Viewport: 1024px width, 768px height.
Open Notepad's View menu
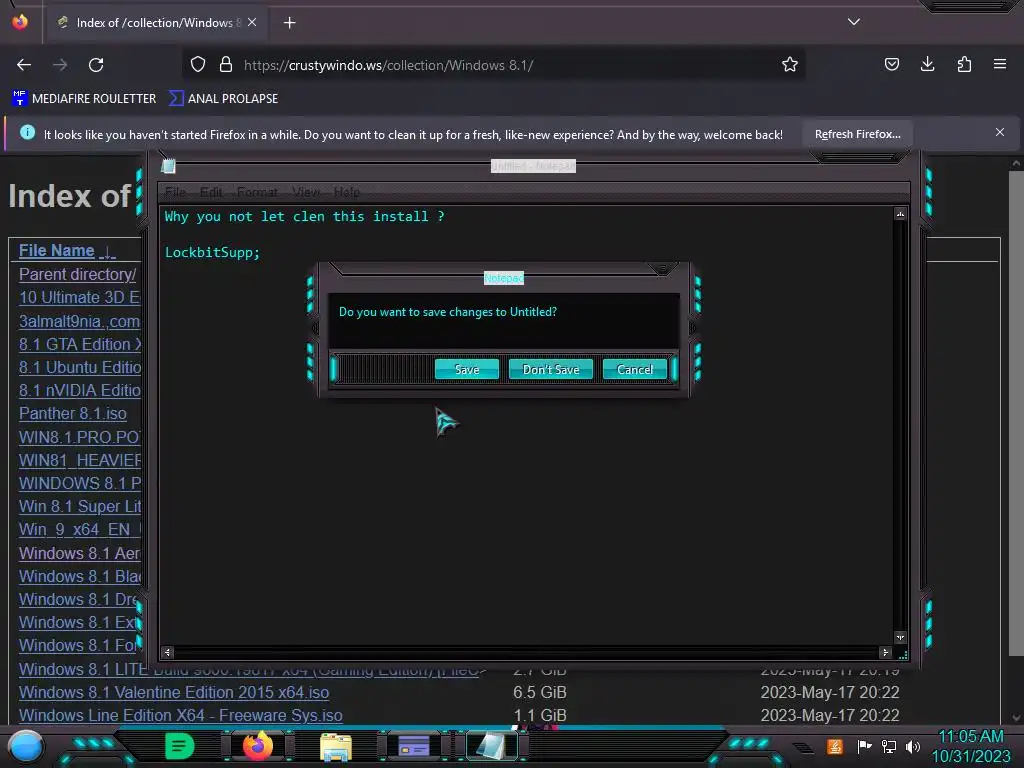click(x=306, y=192)
